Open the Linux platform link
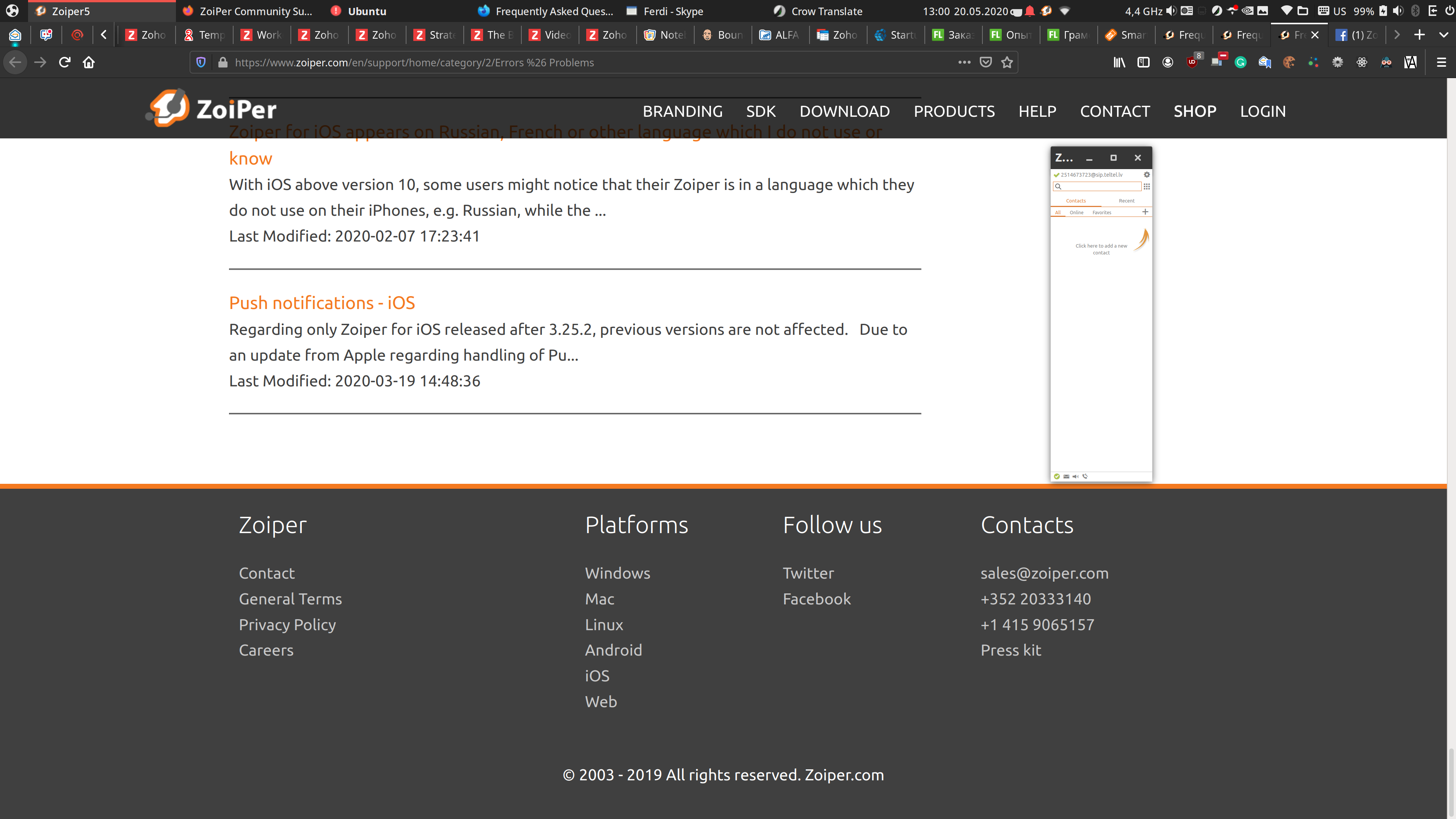The width and height of the screenshot is (1456, 819). pyautogui.click(x=604, y=624)
